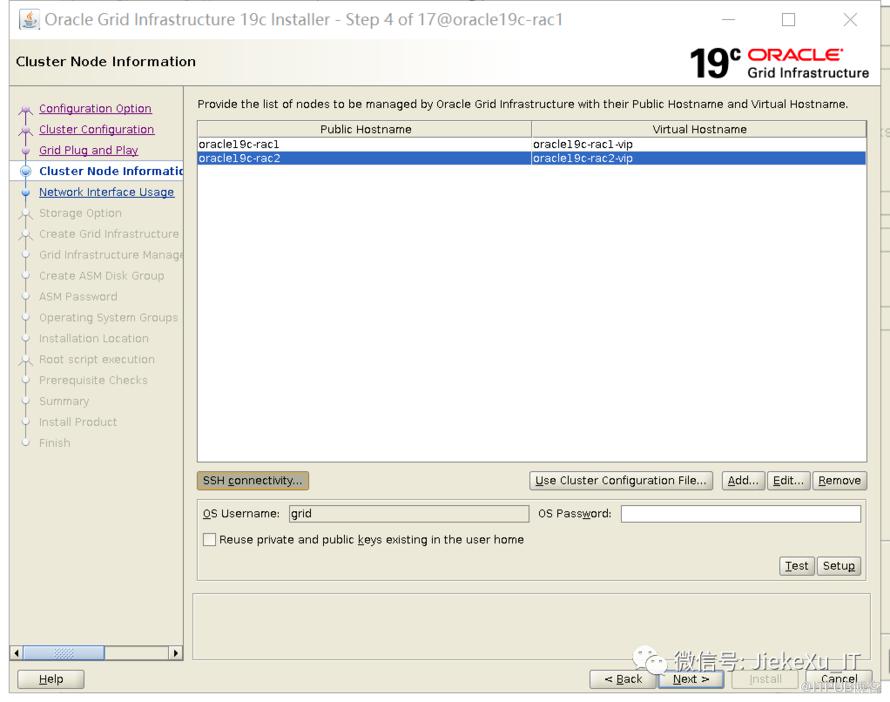Viewport: 890px width, 702px height.
Task: Click the oracle19c-rac1-vip virtual hostname cell
Action: [x=699, y=144]
